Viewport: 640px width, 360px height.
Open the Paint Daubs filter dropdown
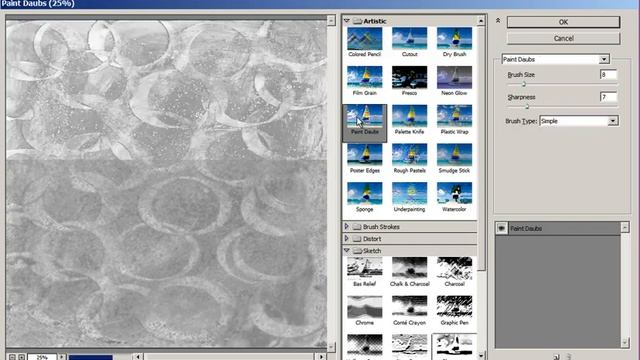point(604,59)
